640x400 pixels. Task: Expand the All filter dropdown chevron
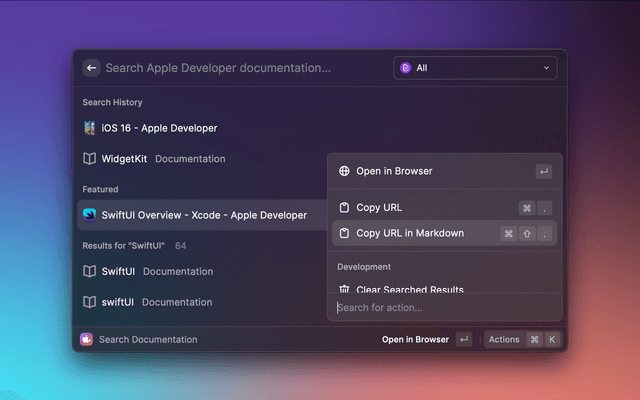tap(546, 68)
